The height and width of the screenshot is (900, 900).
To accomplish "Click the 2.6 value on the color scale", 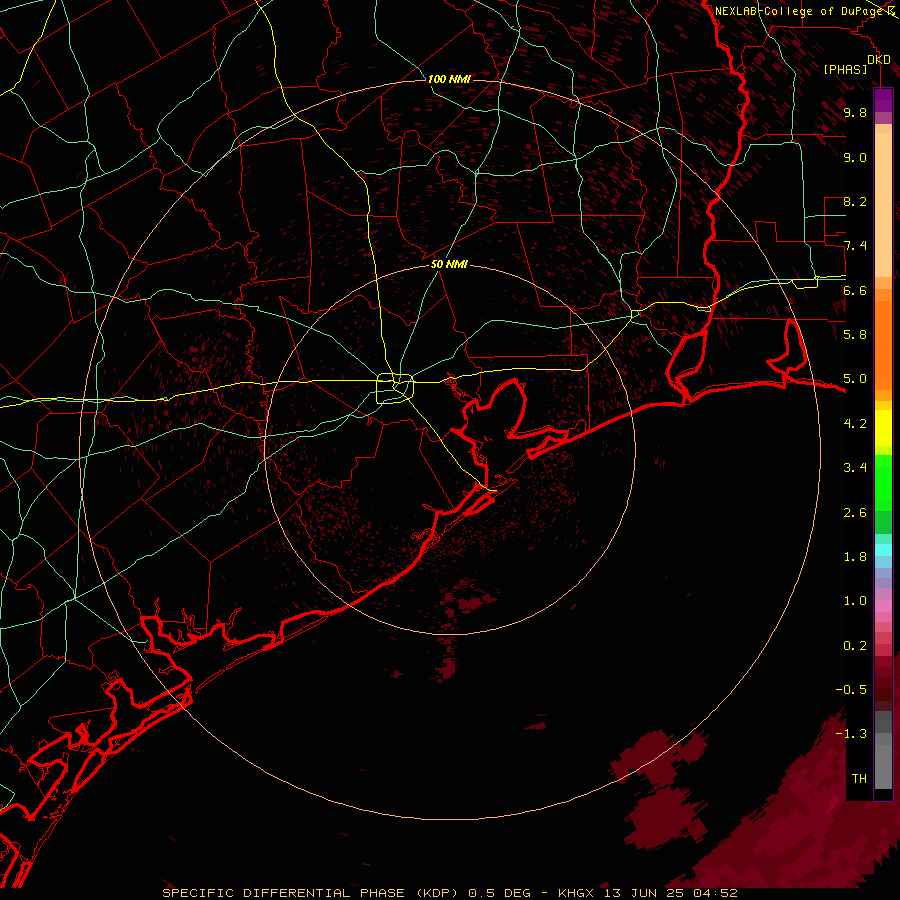I will pyautogui.click(x=855, y=512).
